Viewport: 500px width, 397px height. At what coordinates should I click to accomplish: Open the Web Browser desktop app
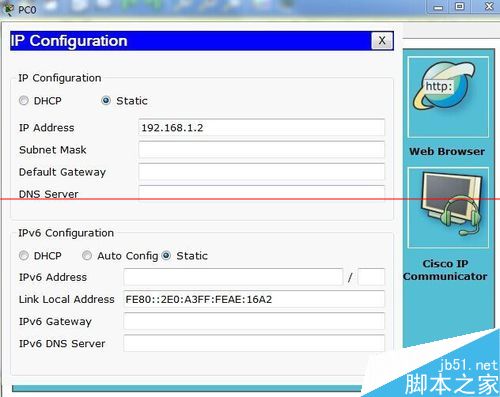tap(448, 97)
